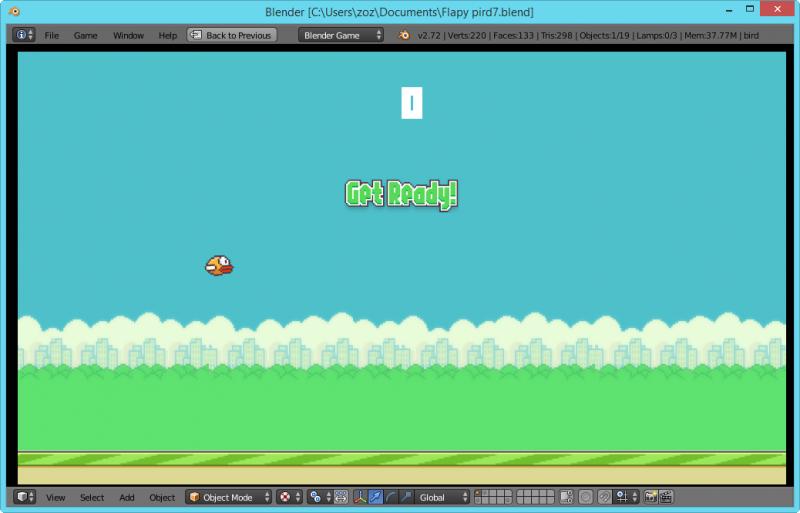The image size is (800, 513).
Task: Click the OpenGL render animation clapper
Action: [666, 497]
